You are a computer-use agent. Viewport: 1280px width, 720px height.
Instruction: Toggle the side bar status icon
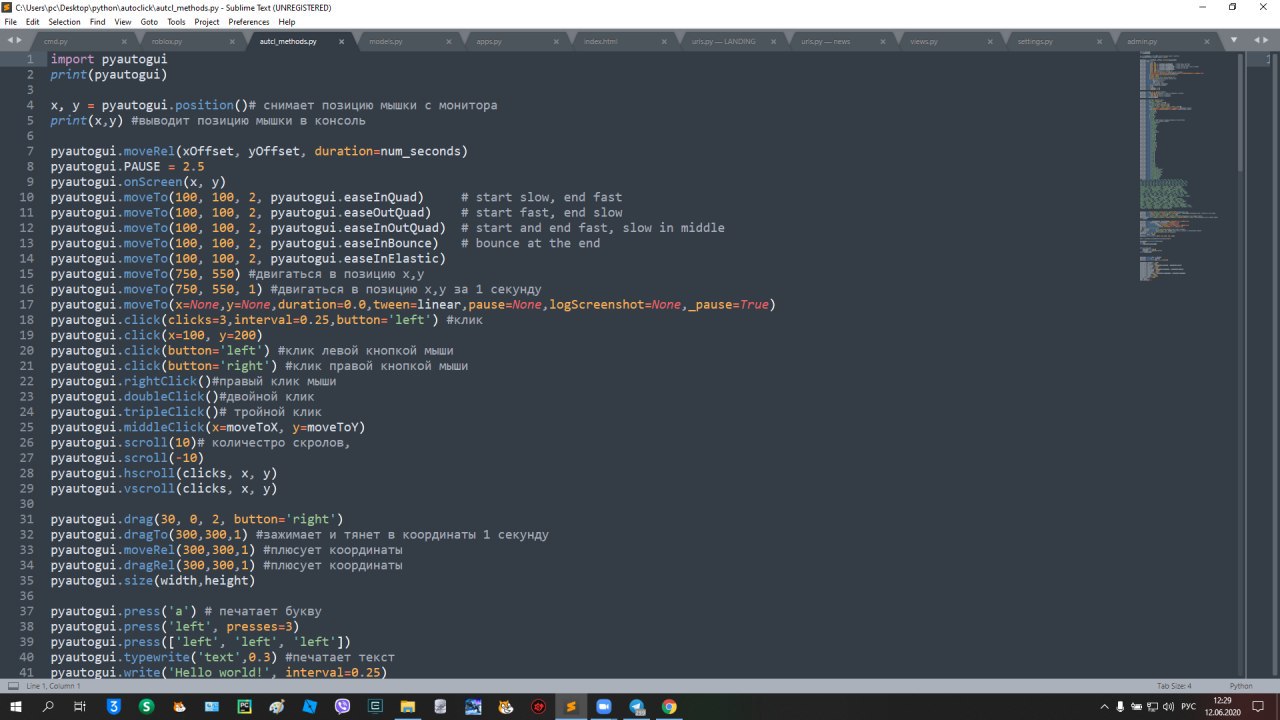point(13,686)
